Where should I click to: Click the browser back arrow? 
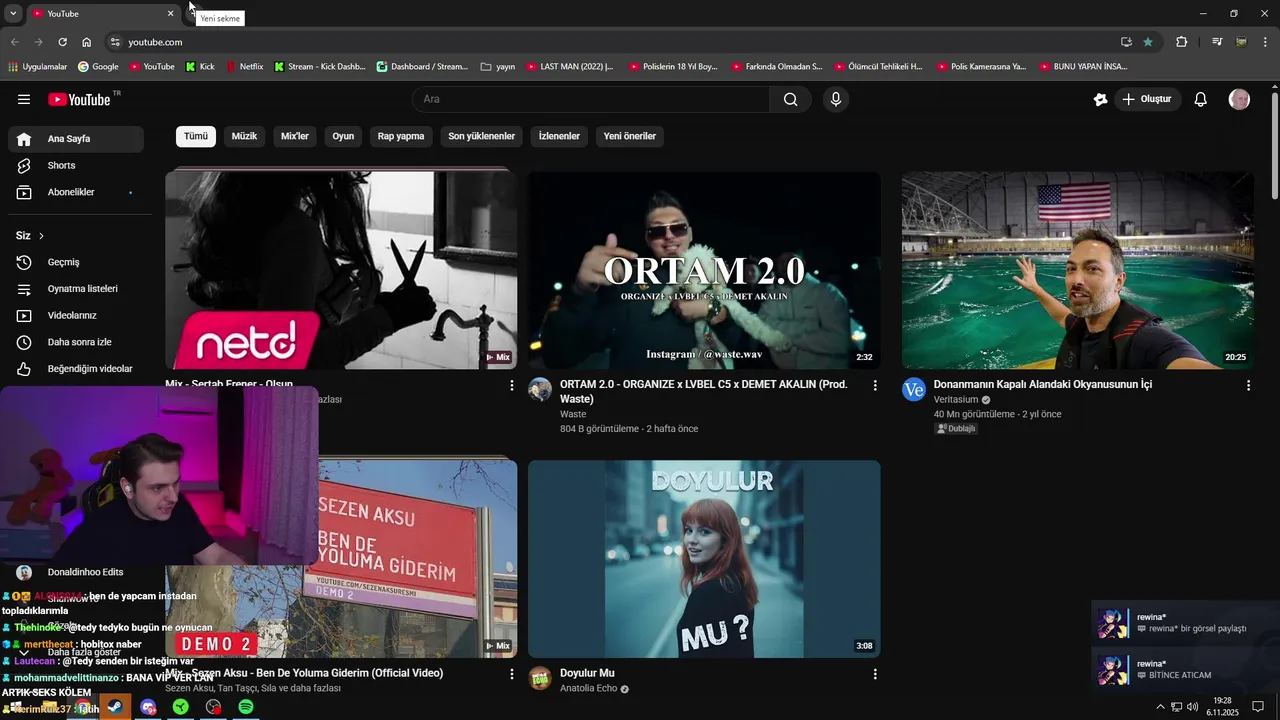[14, 42]
